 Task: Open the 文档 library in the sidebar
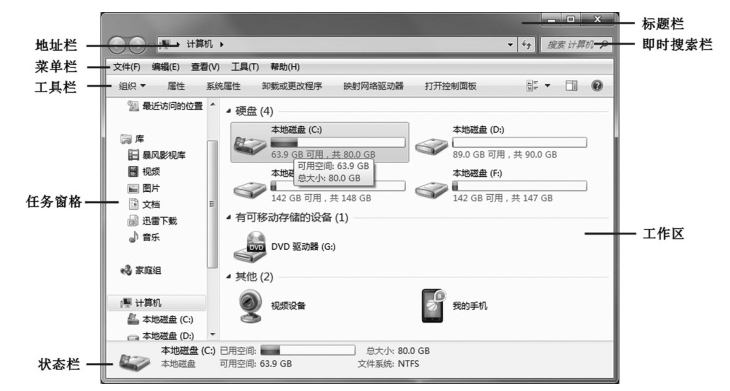(144, 204)
